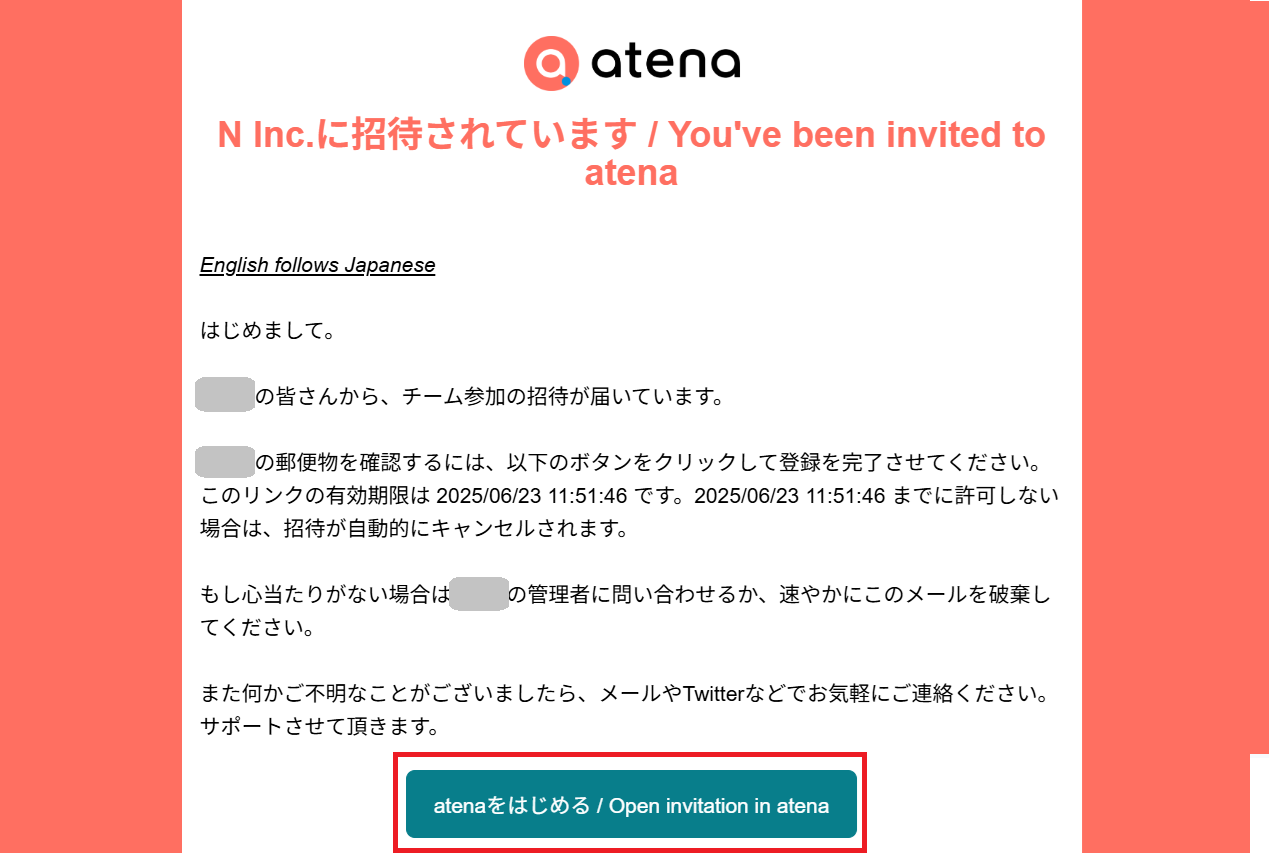Click the grey redacted box before の皆さんから
This screenshot has height=853, width=1269.
coord(225,396)
